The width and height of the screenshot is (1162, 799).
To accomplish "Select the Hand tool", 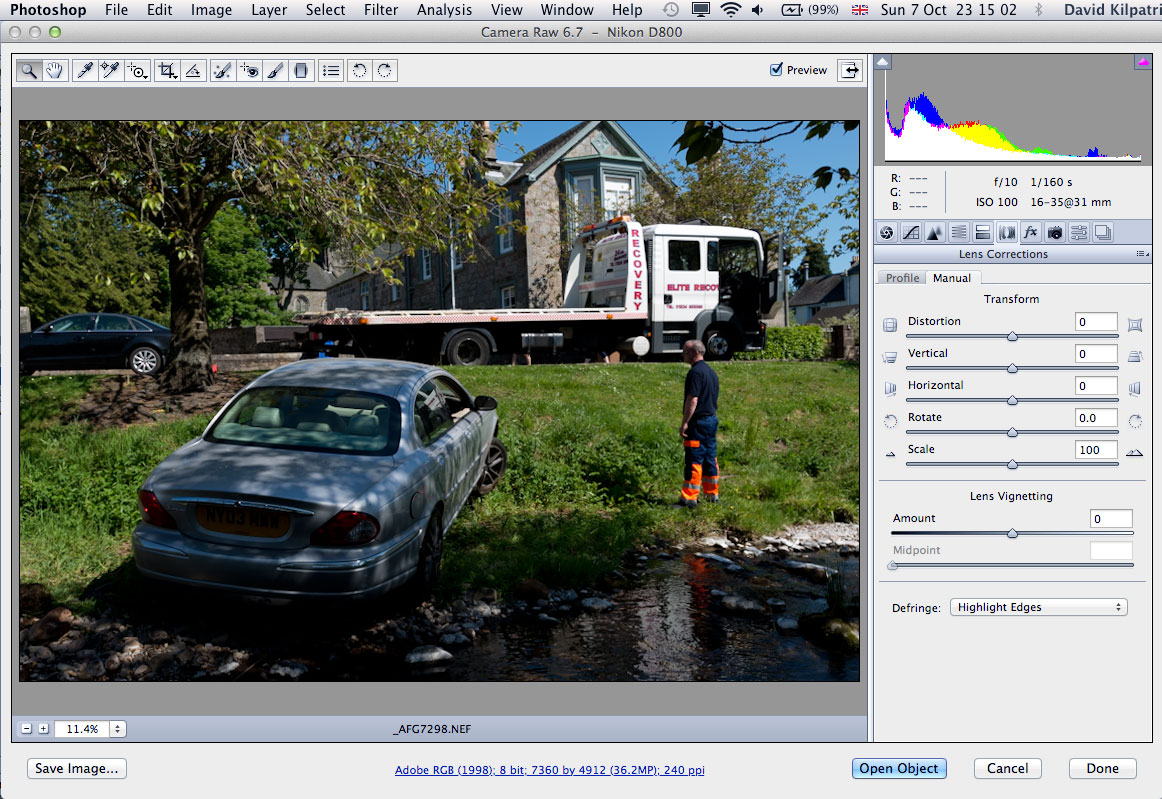I will click(x=55, y=70).
